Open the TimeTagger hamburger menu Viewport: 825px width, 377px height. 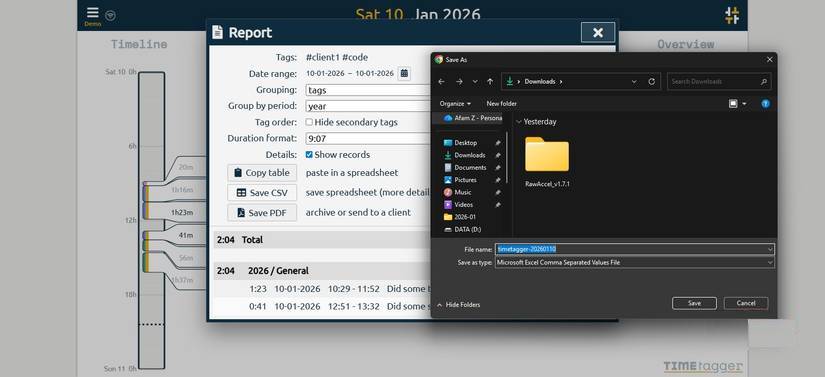coord(93,13)
